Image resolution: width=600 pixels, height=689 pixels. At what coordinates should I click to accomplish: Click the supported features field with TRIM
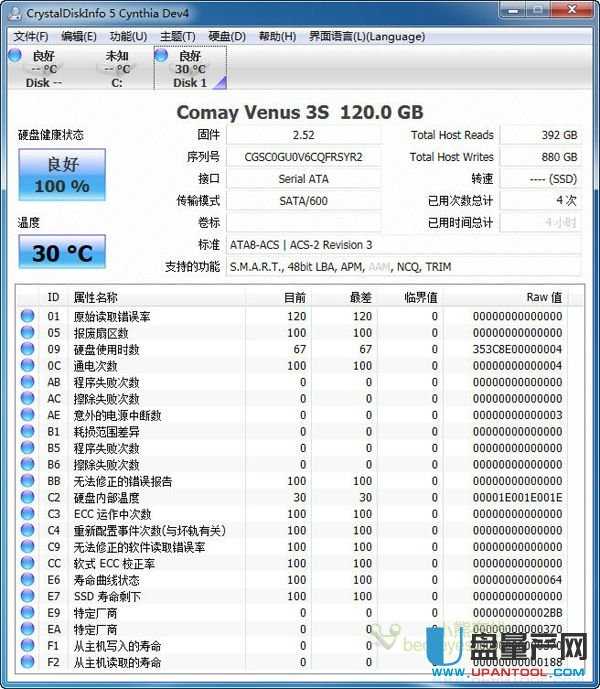coord(404,267)
